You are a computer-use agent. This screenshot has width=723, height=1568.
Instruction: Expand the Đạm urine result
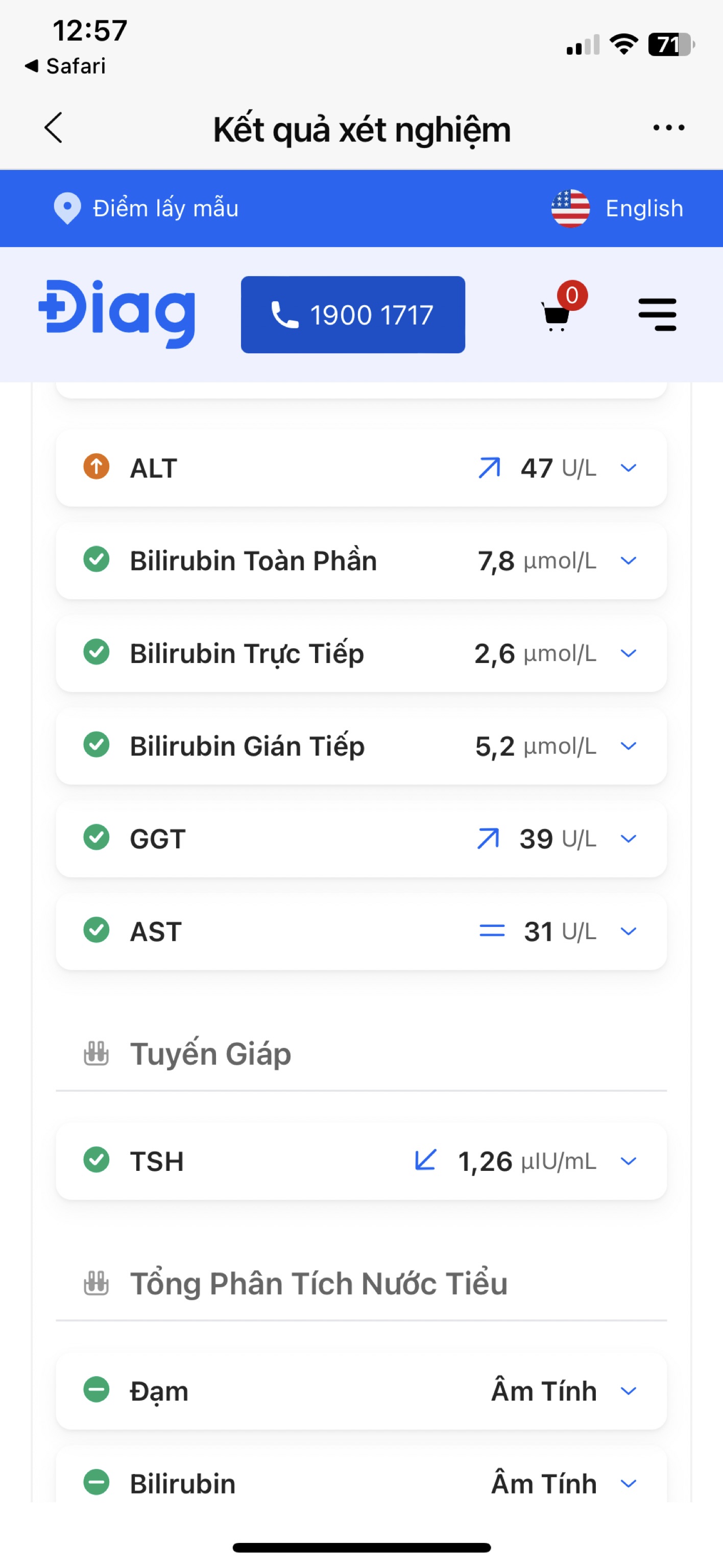628,1391
